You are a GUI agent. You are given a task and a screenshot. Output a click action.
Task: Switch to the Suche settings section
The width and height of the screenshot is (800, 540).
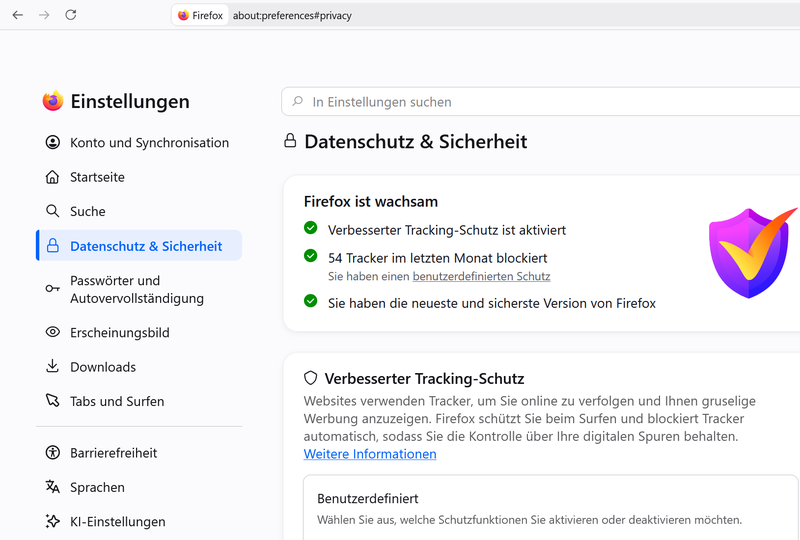point(139,211)
